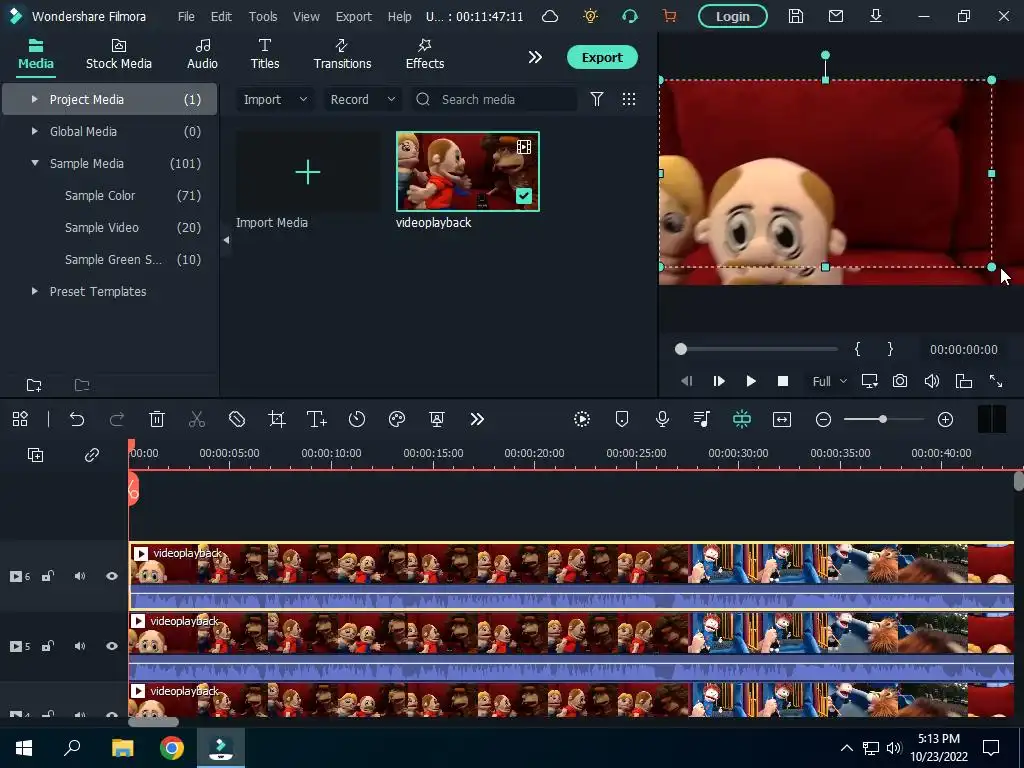Click the timeline zoom slider
Image resolution: width=1024 pixels, height=768 pixels.
tap(884, 419)
